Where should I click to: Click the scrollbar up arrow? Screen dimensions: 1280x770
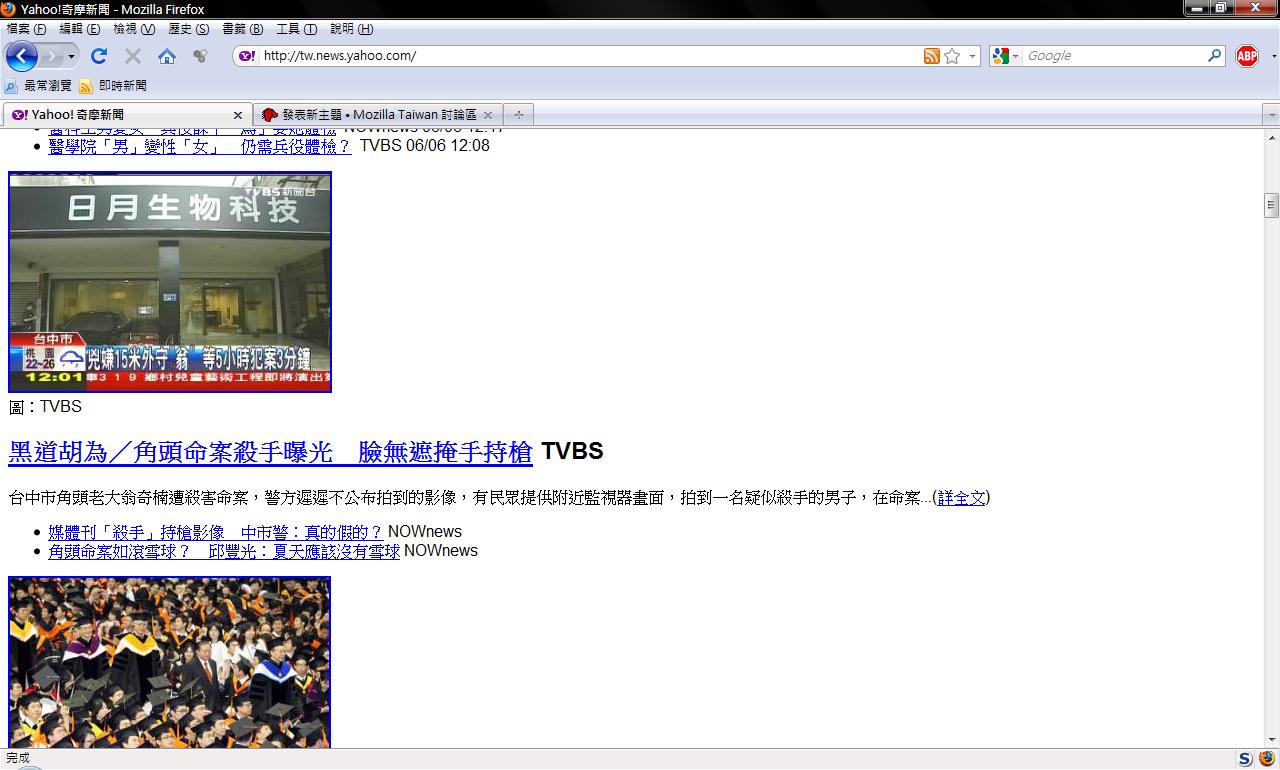pos(1271,136)
